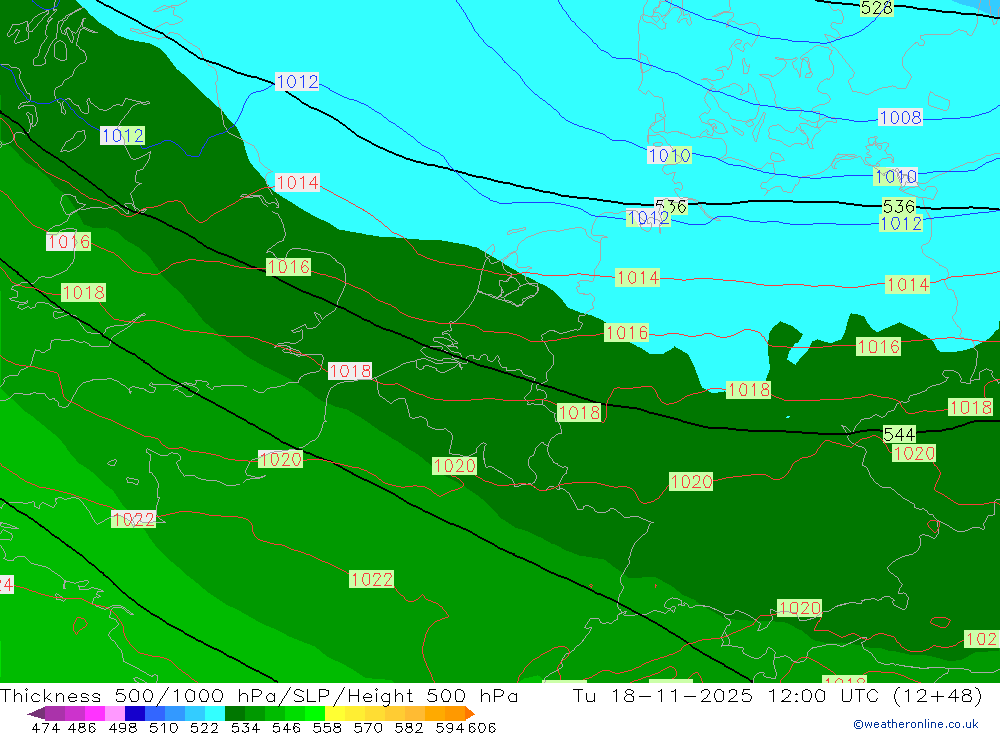Click the 1018 label with white background
1000x733 pixels.
click(349, 371)
